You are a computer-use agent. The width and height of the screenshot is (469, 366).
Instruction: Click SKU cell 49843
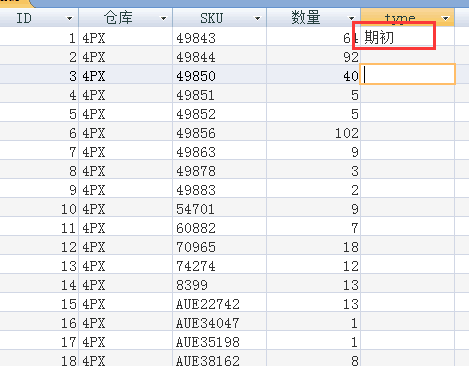[219, 37]
